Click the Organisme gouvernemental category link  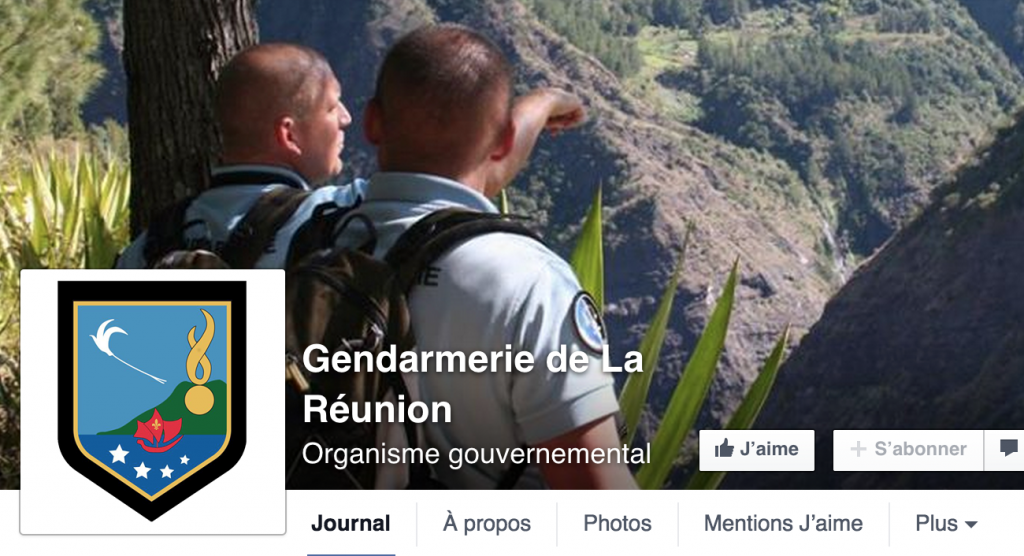pyautogui.click(x=476, y=453)
